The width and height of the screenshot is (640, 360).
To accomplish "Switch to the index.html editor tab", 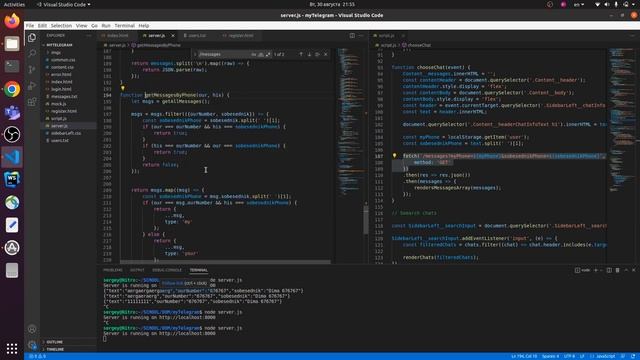I will pyautogui.click(x=117, y=36).
